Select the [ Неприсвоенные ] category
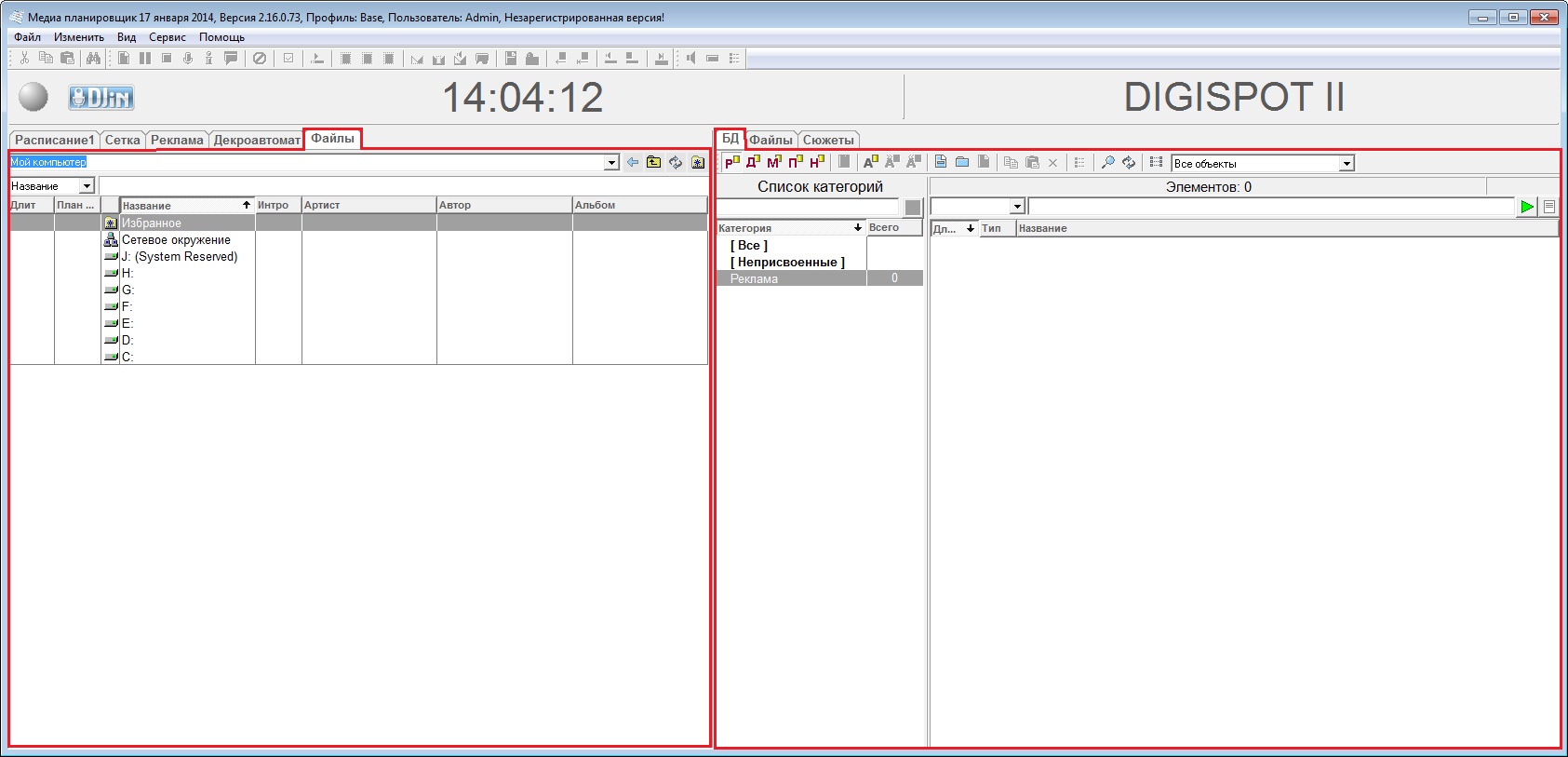 pos(787,262)
